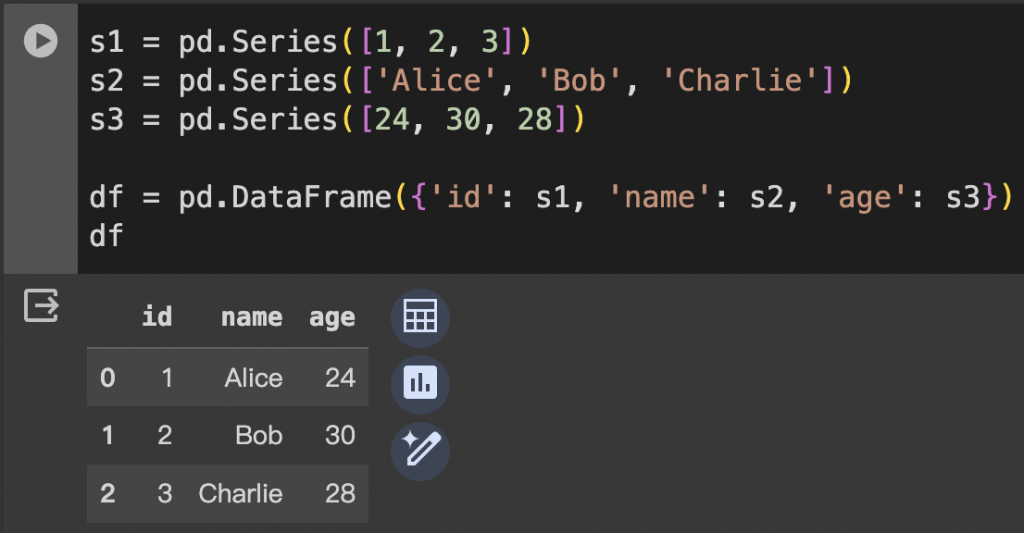
Task: Select the 'Charlie' cell in output table
Action: [x=240, y=493]
